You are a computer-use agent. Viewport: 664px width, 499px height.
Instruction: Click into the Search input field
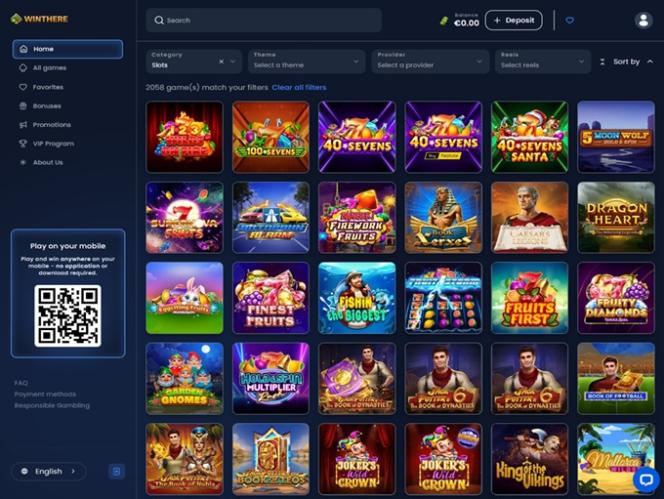click(x=264, y=20)
